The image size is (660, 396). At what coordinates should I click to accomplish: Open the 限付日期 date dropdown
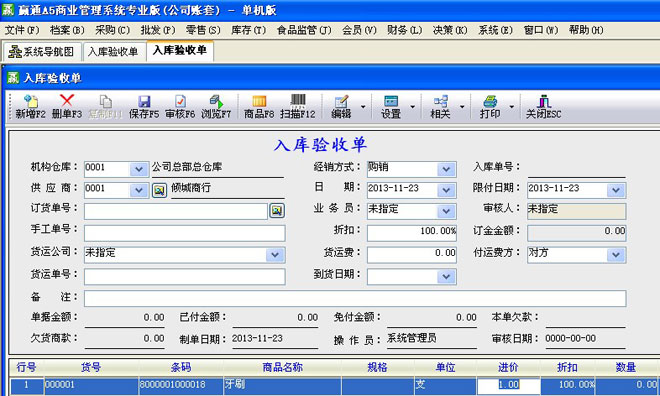point(616,190)
